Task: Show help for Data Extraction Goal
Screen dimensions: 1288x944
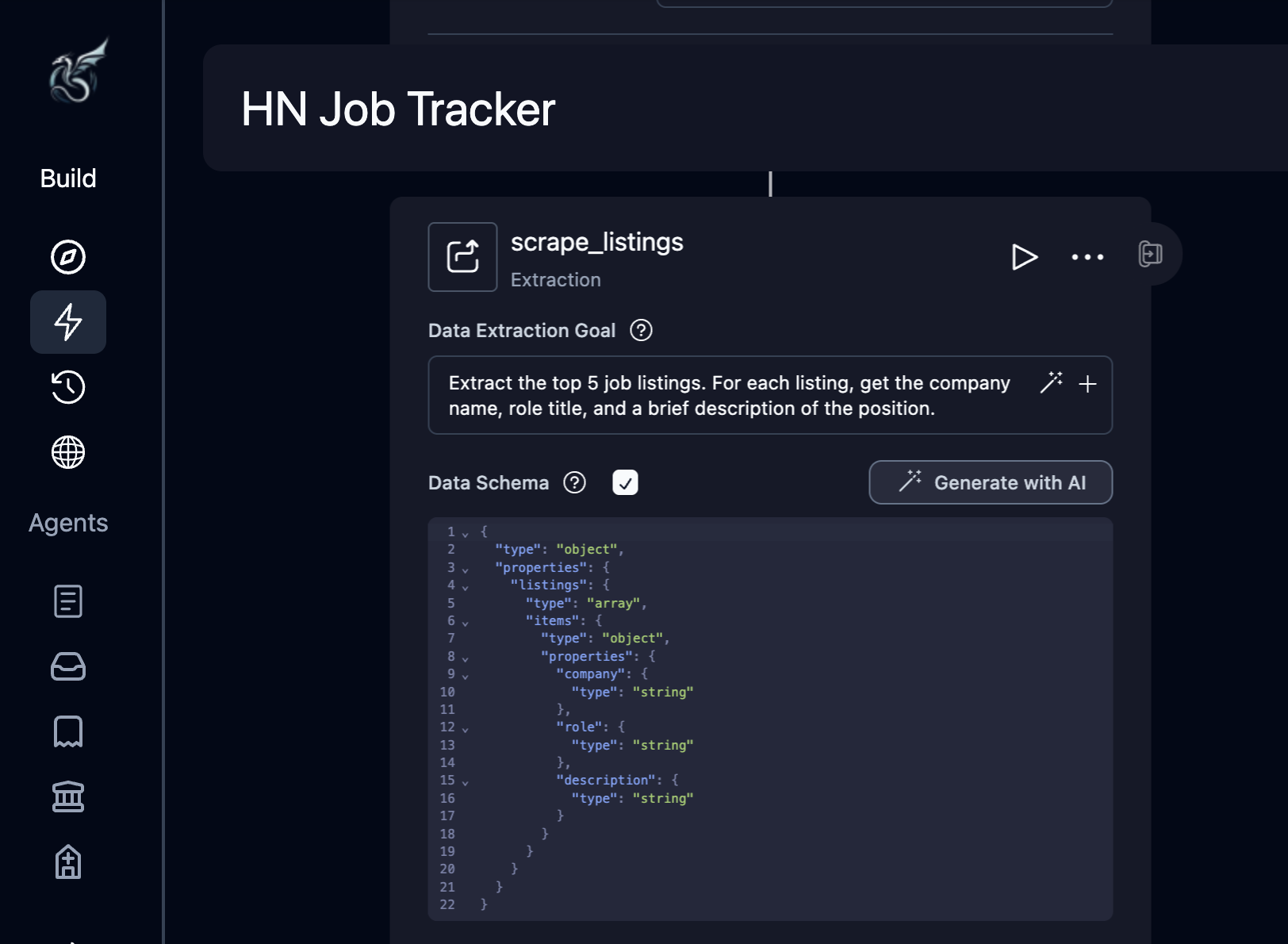Action: 641,330
